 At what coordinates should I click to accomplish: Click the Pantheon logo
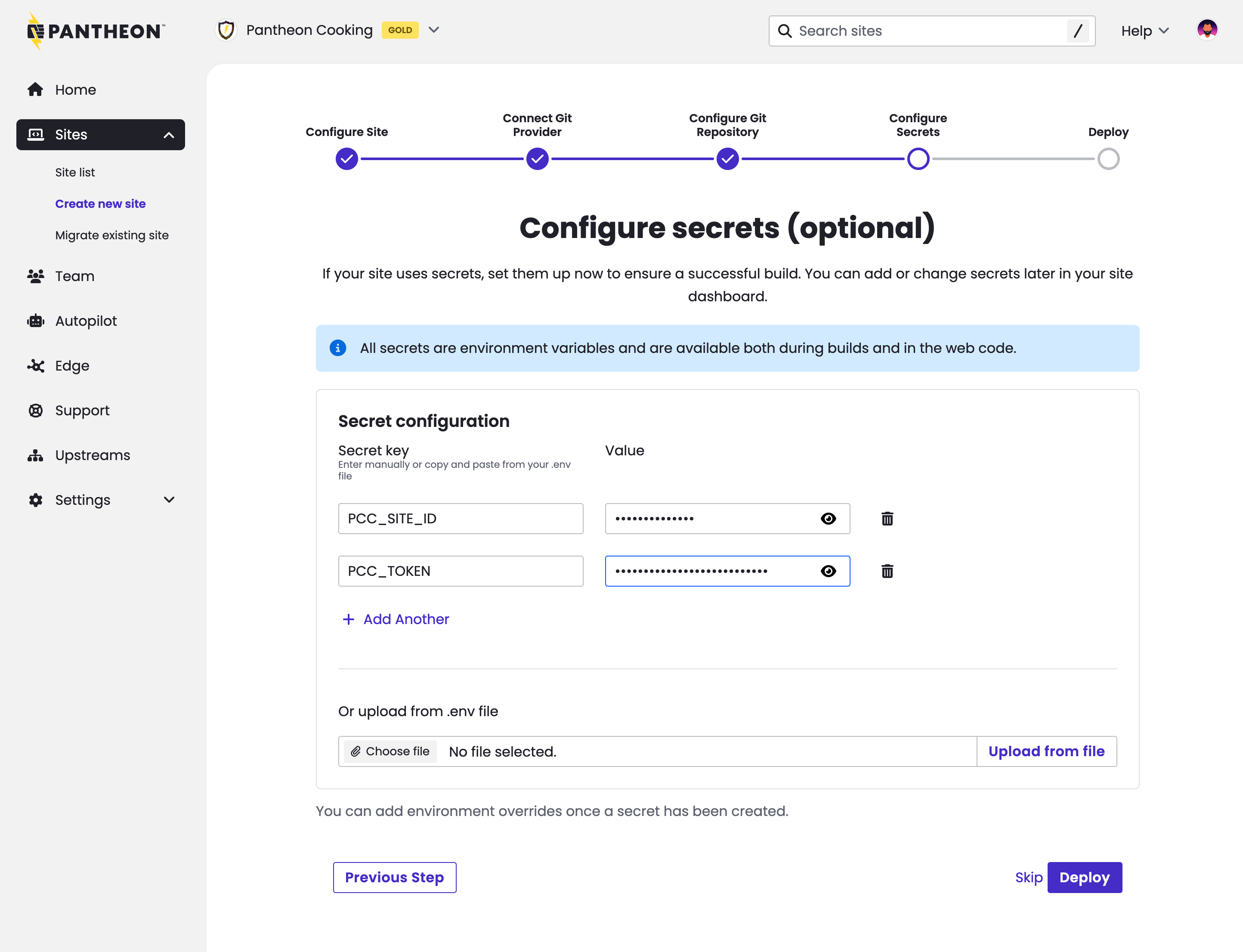pos(96,31)
